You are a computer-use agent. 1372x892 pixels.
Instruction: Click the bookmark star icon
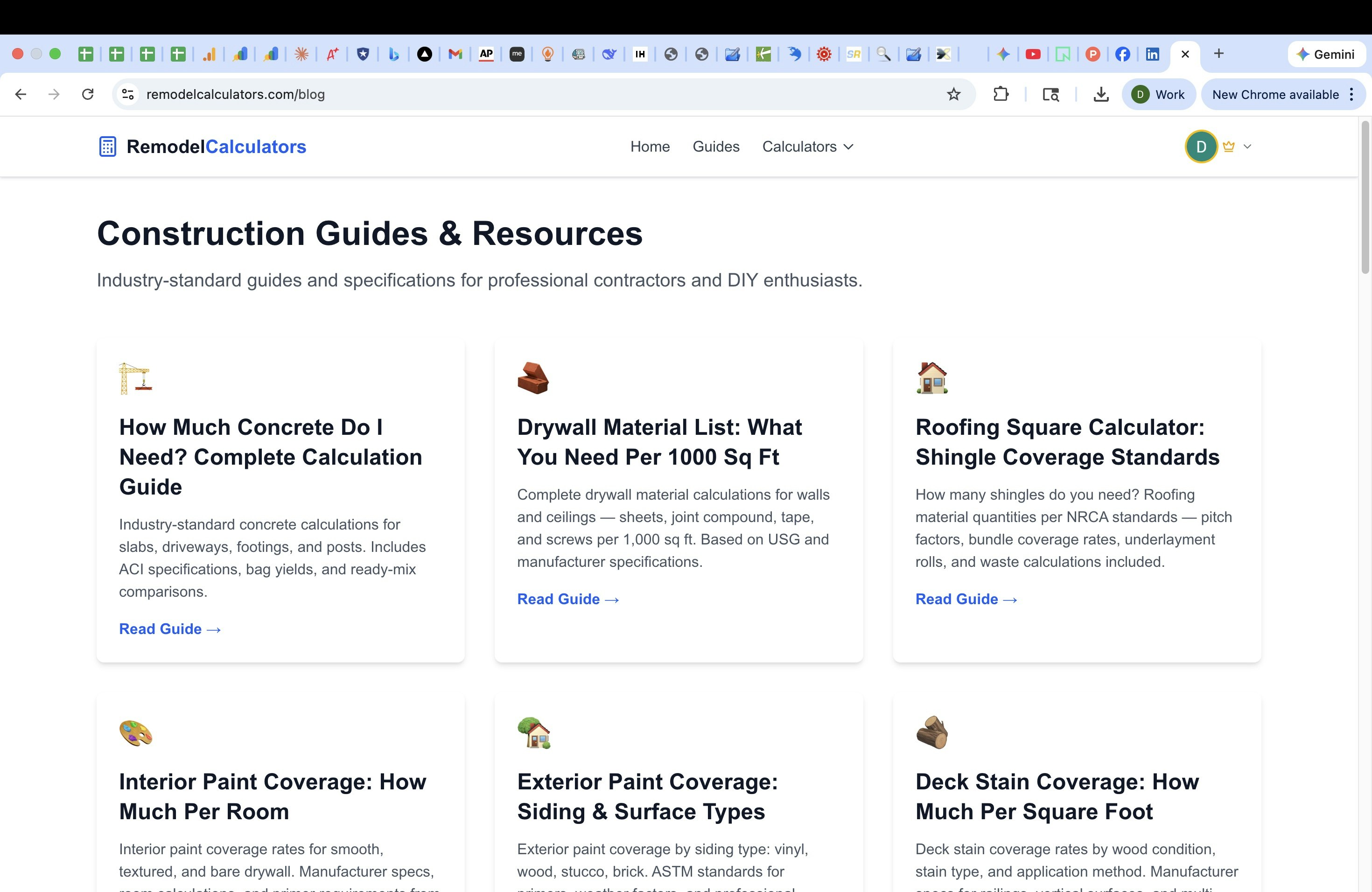953,94
